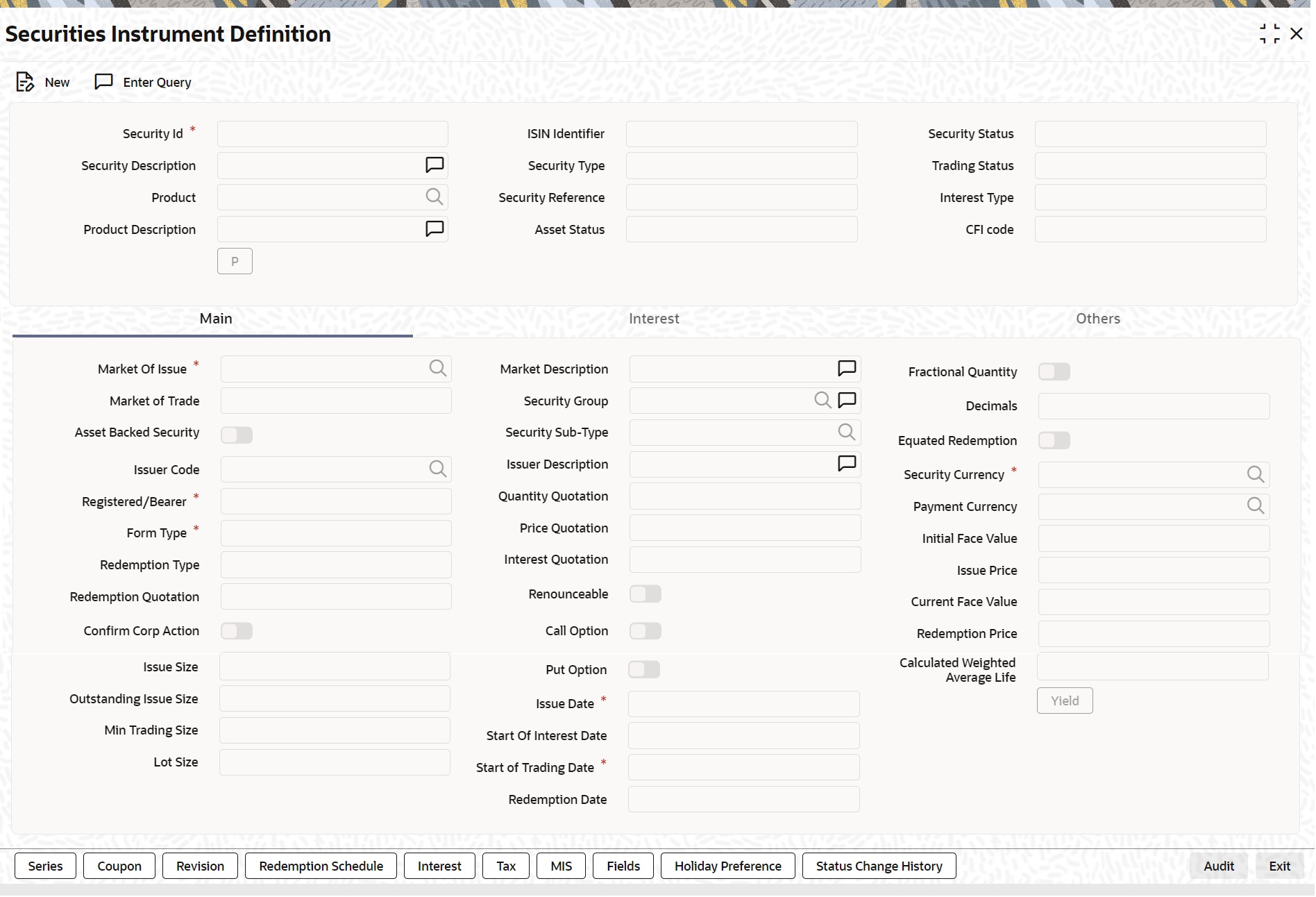Image resolution: width=1316 pixels, height=897 pixels.
Task: Open Payment Currency lookup icon
Action: 1256,506
